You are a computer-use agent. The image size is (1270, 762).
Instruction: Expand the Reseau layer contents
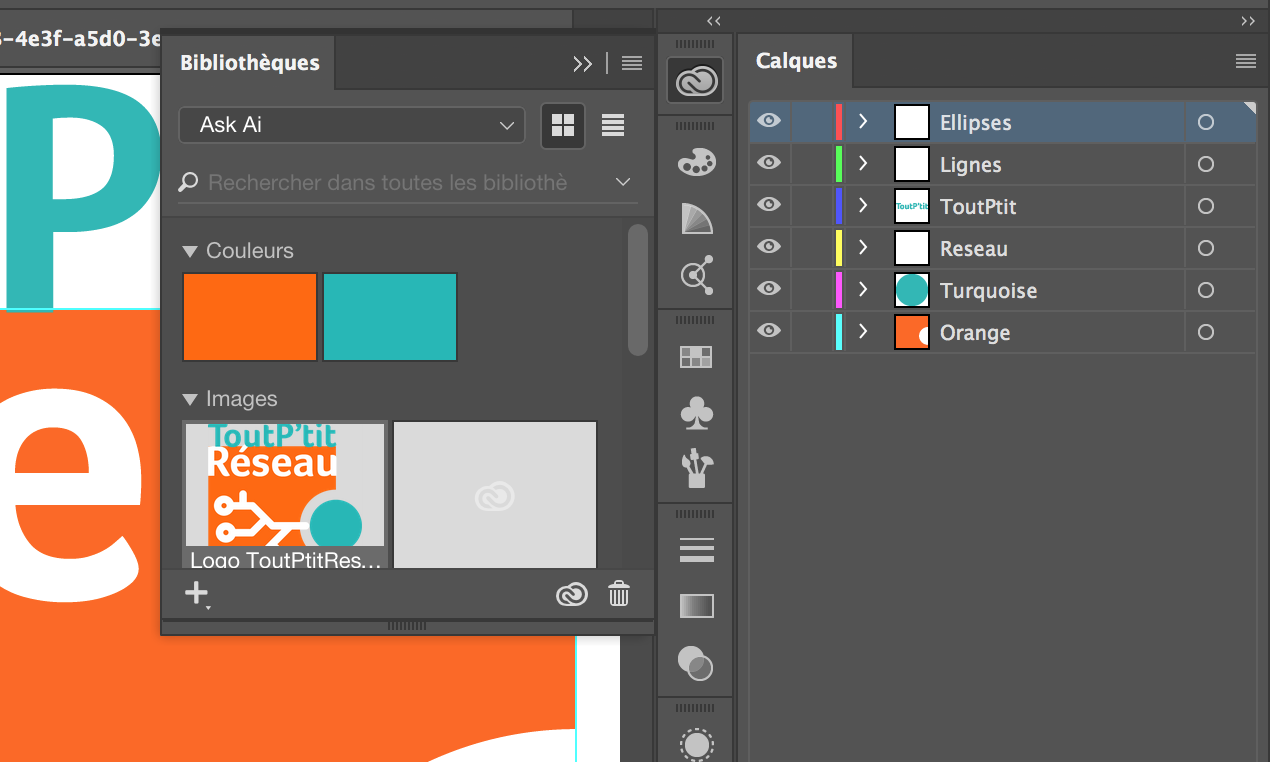coord(862,248)
